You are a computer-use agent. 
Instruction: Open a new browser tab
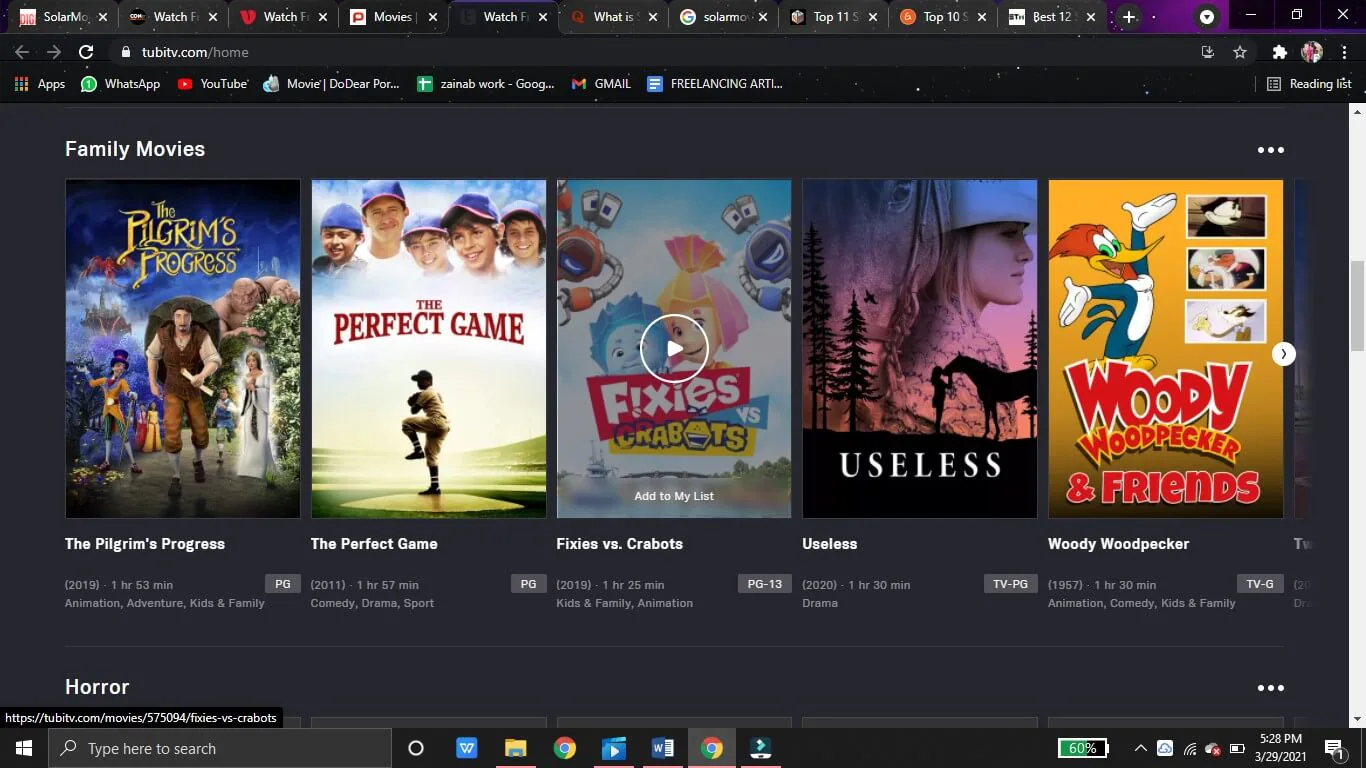tap(1129, 17)
